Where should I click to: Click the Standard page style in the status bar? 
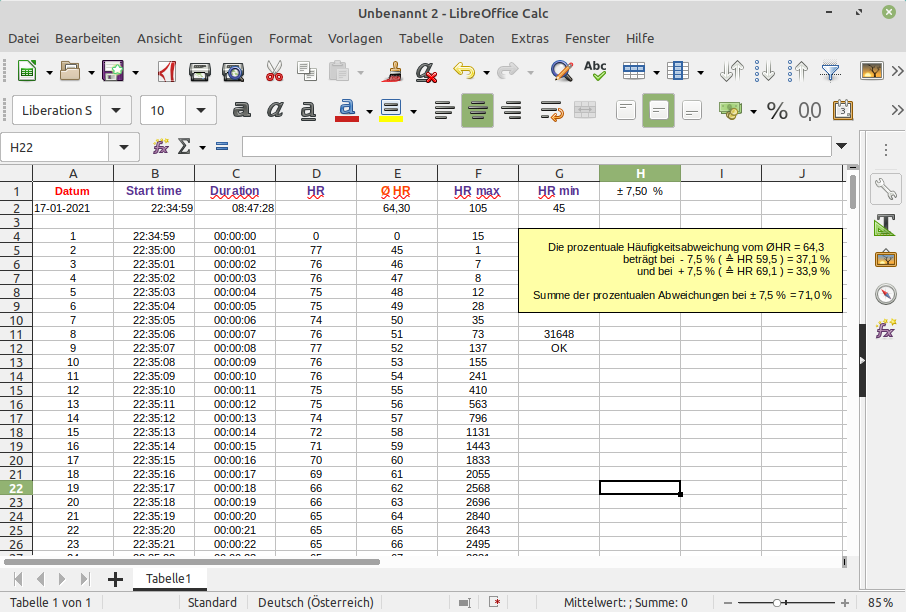point(212,602)
